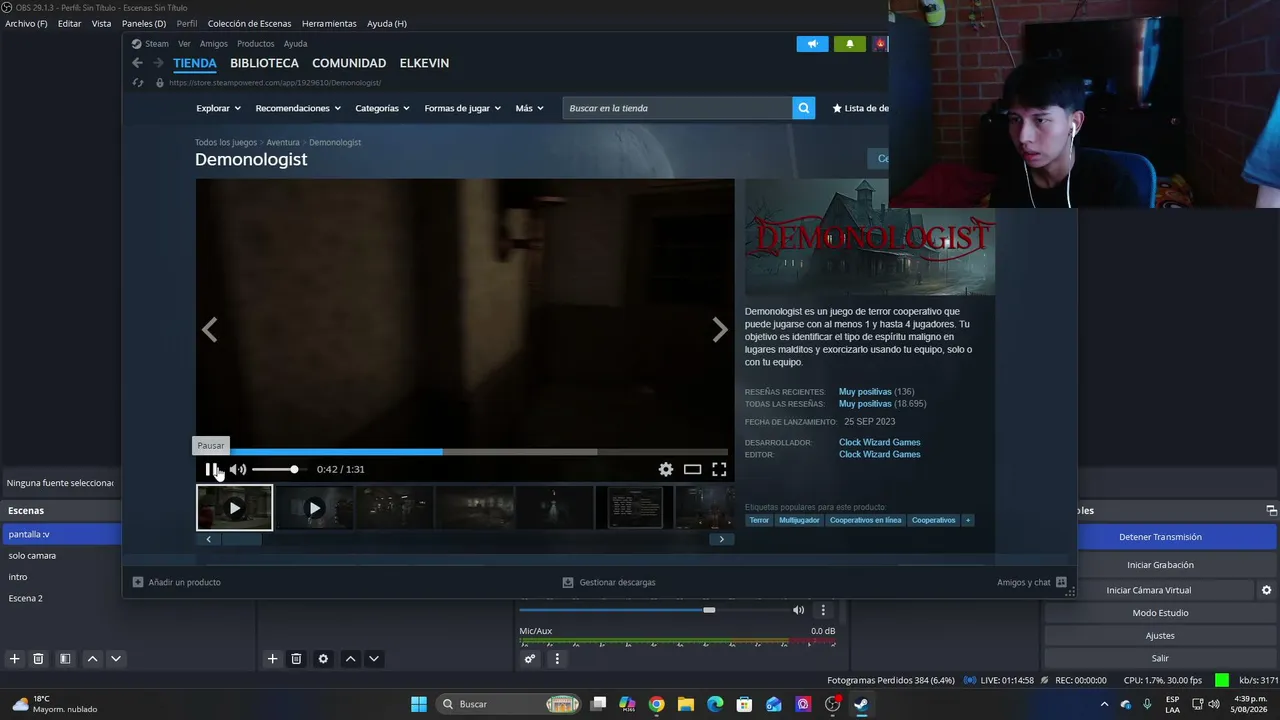Viewport: 1280px width, 720px height.
Task: Show next media with right arrow
Action: (x=720, y=330)
